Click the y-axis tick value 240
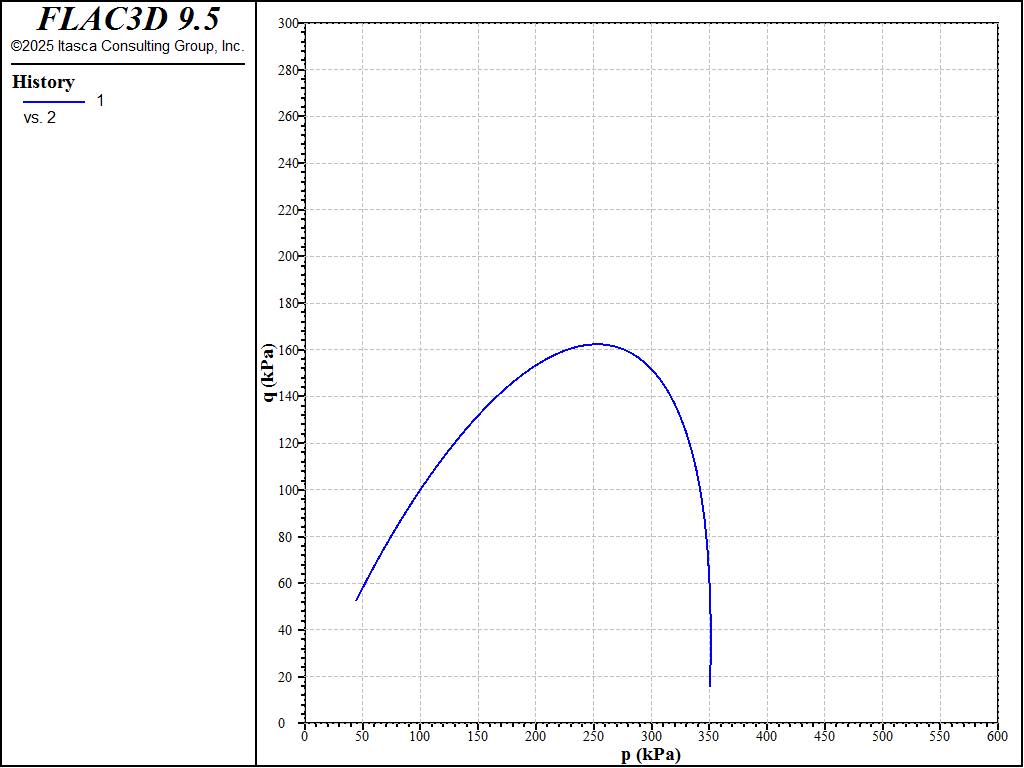Screen dimensions: 1024x768 [x=288, y=163]
